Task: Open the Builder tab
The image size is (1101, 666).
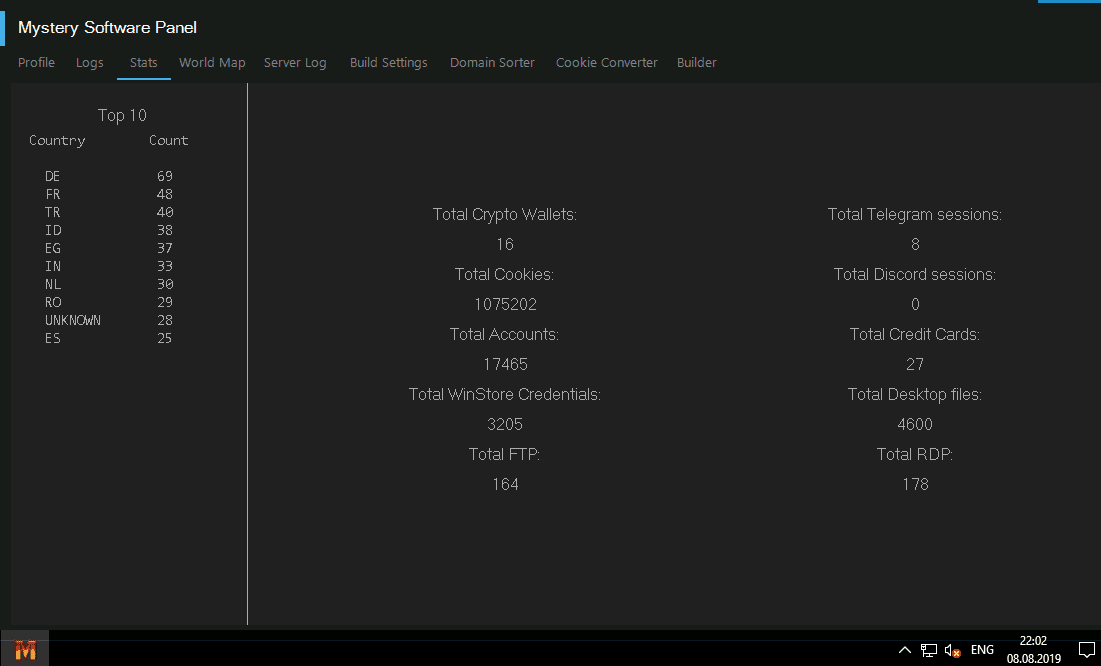Action: 697,63
